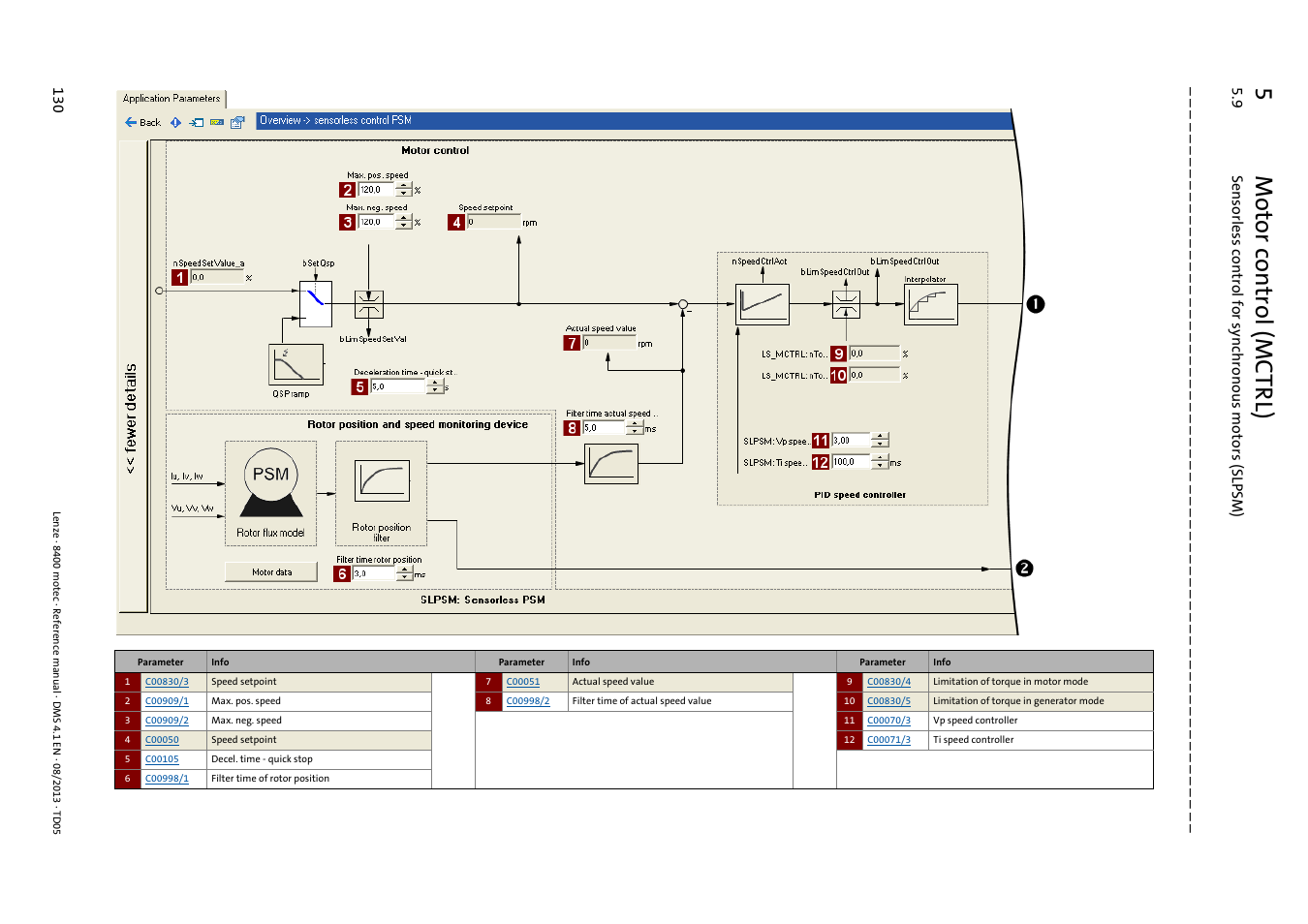Open parameter link C00105

(x=162, y=759)
